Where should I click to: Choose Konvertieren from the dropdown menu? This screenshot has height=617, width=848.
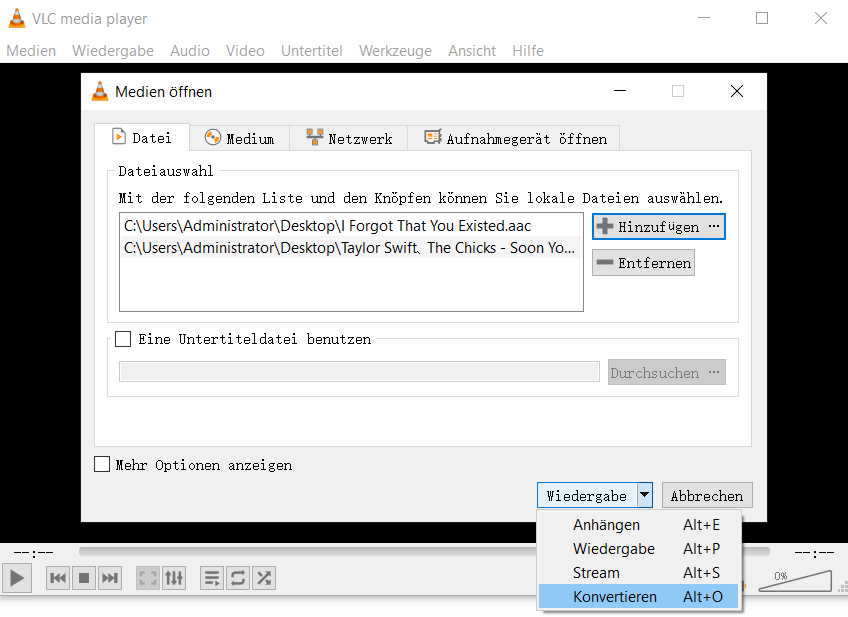pyautogui.click(x=639, y=596)
